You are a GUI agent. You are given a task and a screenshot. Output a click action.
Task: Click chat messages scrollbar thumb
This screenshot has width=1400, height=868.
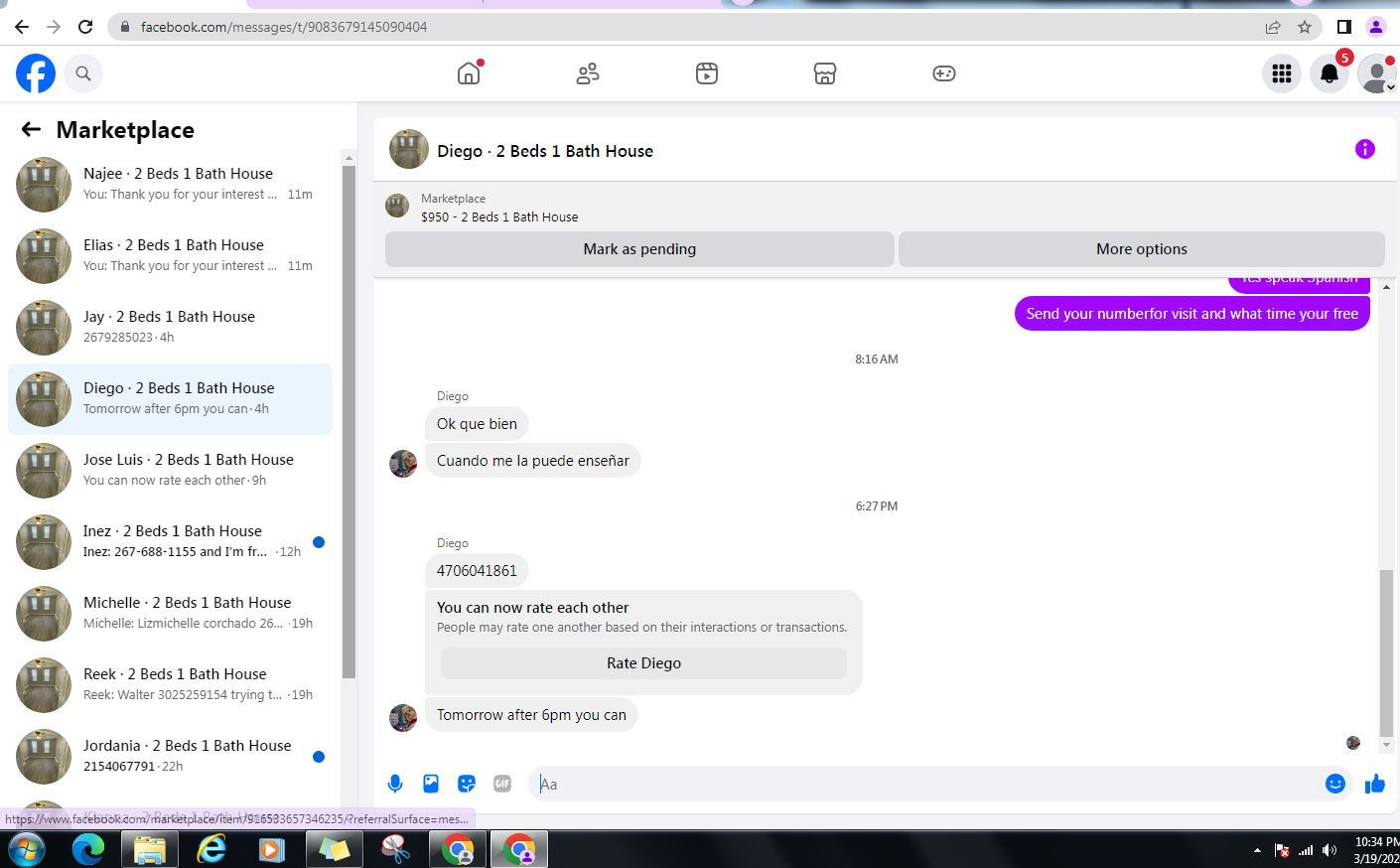coord(1386,651)
